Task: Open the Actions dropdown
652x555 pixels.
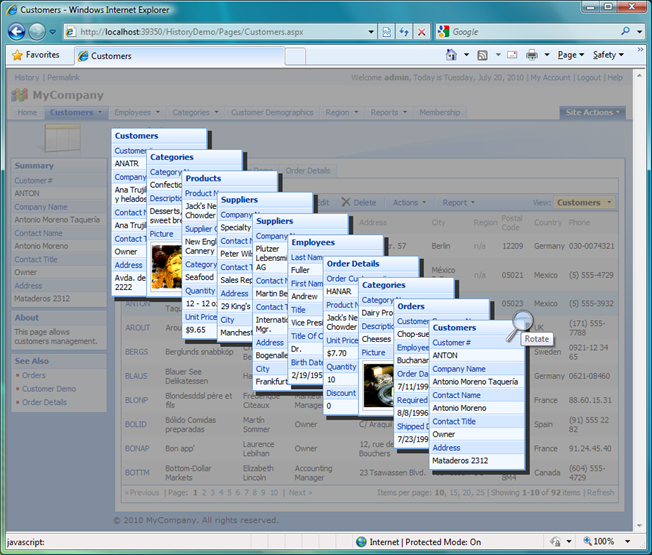Action: 409,202
